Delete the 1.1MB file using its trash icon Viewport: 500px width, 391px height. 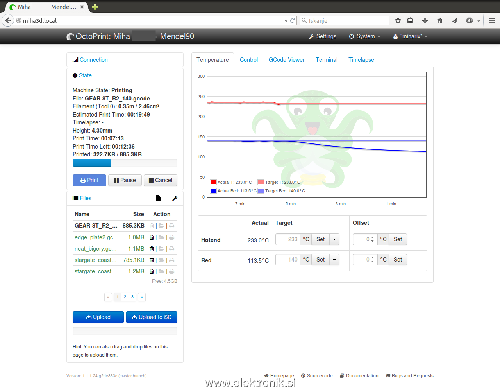click(152, 249)
